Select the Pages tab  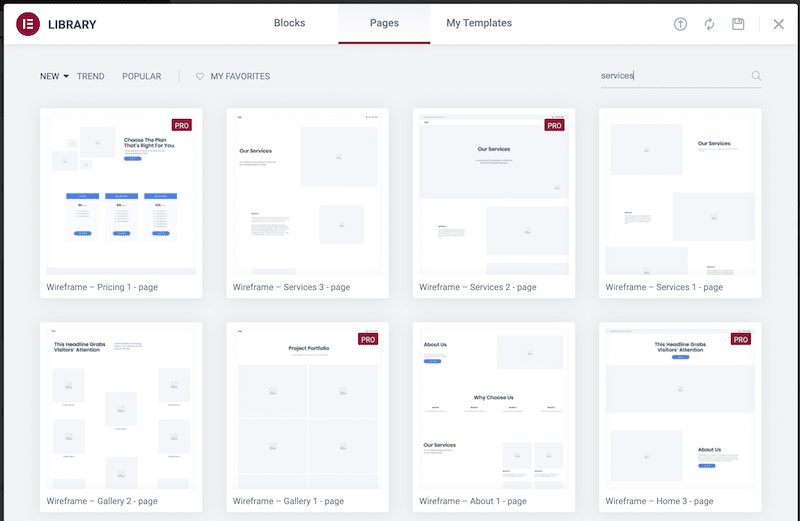coord(384,23)
